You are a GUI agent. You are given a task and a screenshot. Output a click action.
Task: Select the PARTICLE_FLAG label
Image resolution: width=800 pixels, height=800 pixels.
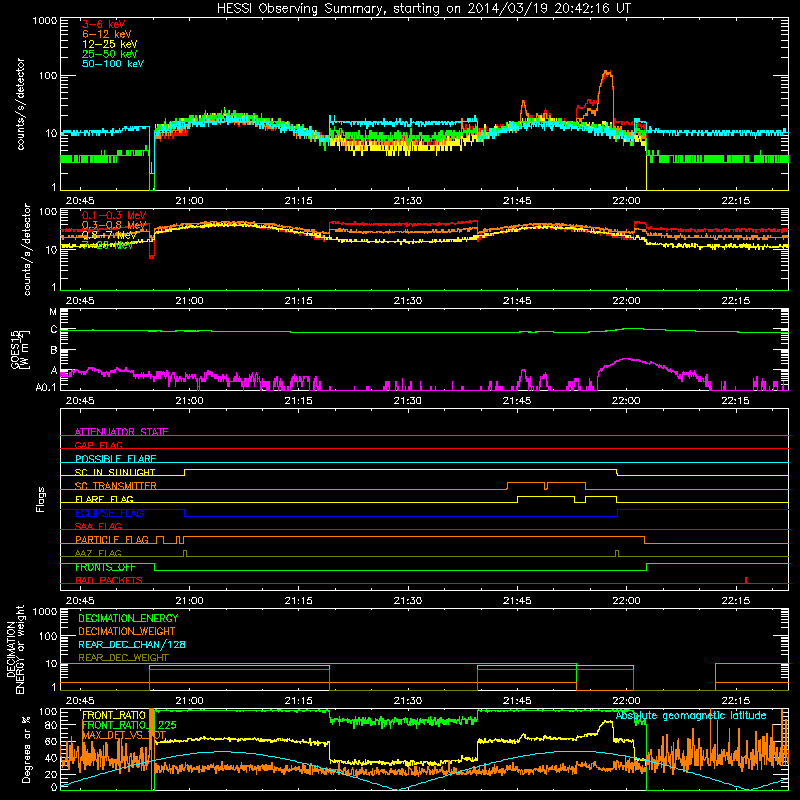pos(112,539)
